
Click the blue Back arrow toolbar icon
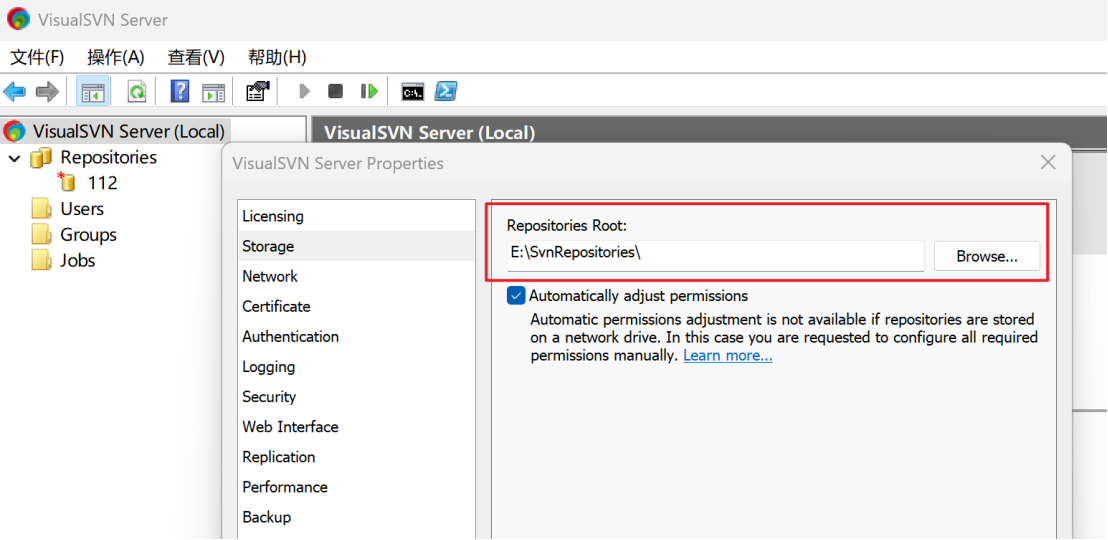[15, 92]
